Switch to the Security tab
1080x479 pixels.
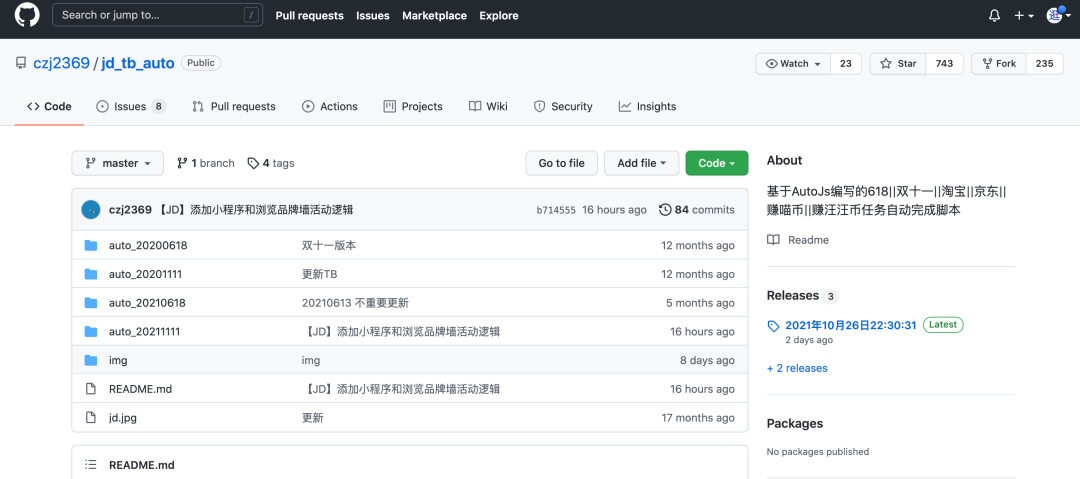[563, 106]
